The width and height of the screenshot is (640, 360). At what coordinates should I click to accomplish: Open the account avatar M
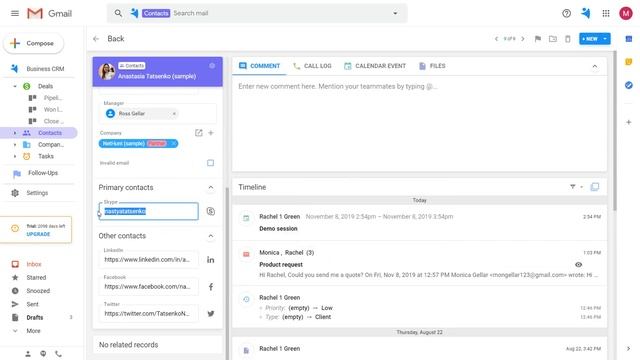click(625, 13)
